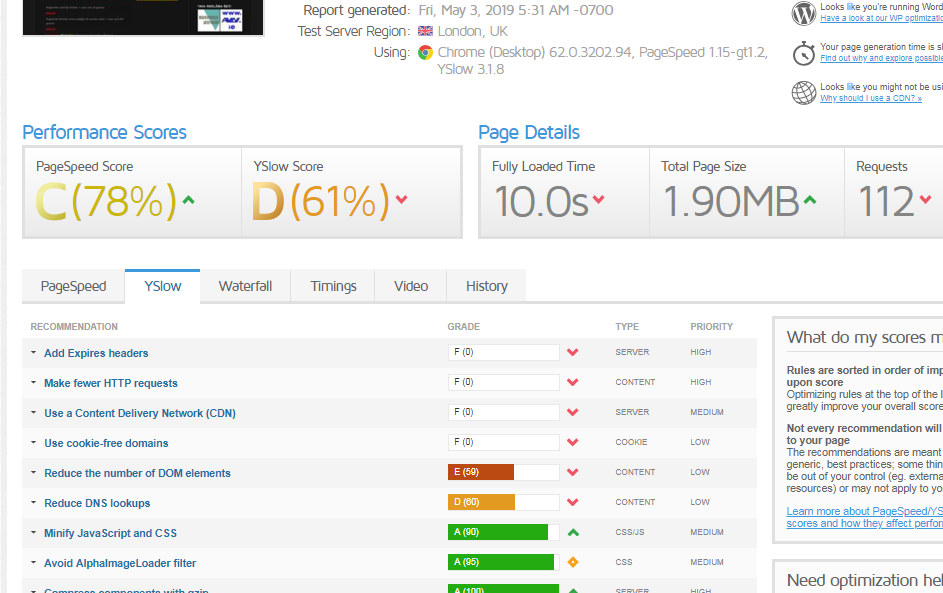
Task: Open the 'Why should I use a CDN?' link
Action: (x=870, y=99)
